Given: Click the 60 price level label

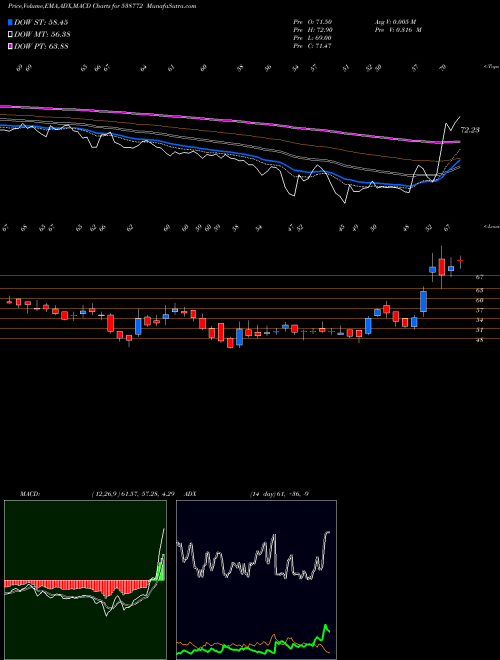Looking at the screenshot, I should 479,300.
